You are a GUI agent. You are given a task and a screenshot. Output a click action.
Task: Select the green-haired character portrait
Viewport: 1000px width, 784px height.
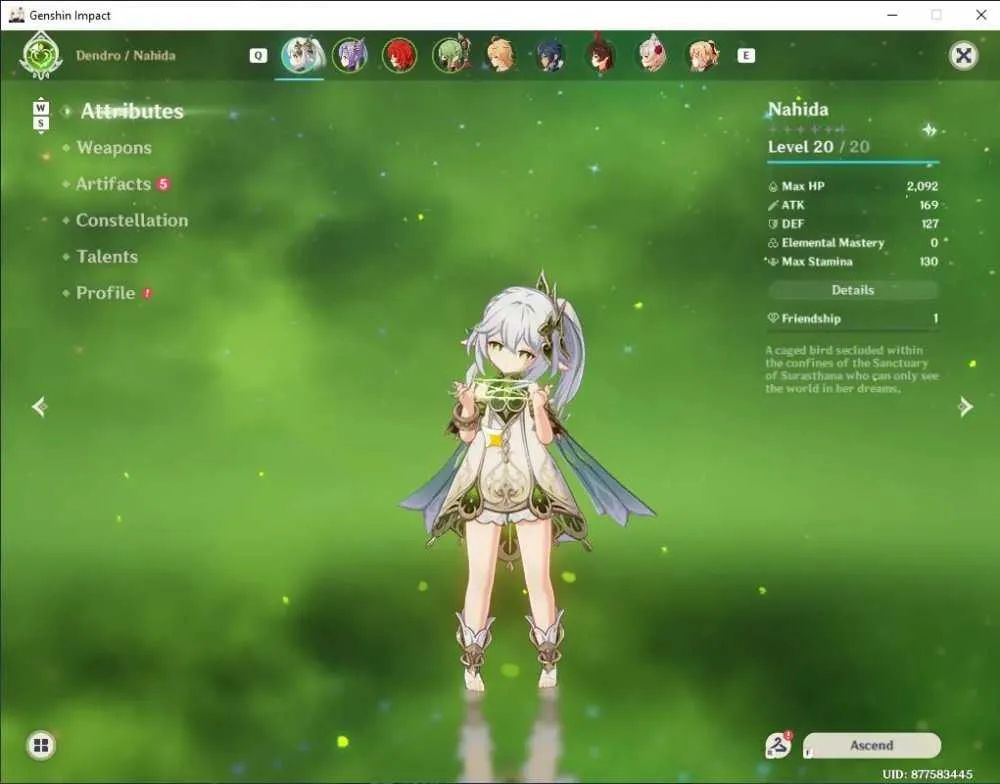pos(452,55)
